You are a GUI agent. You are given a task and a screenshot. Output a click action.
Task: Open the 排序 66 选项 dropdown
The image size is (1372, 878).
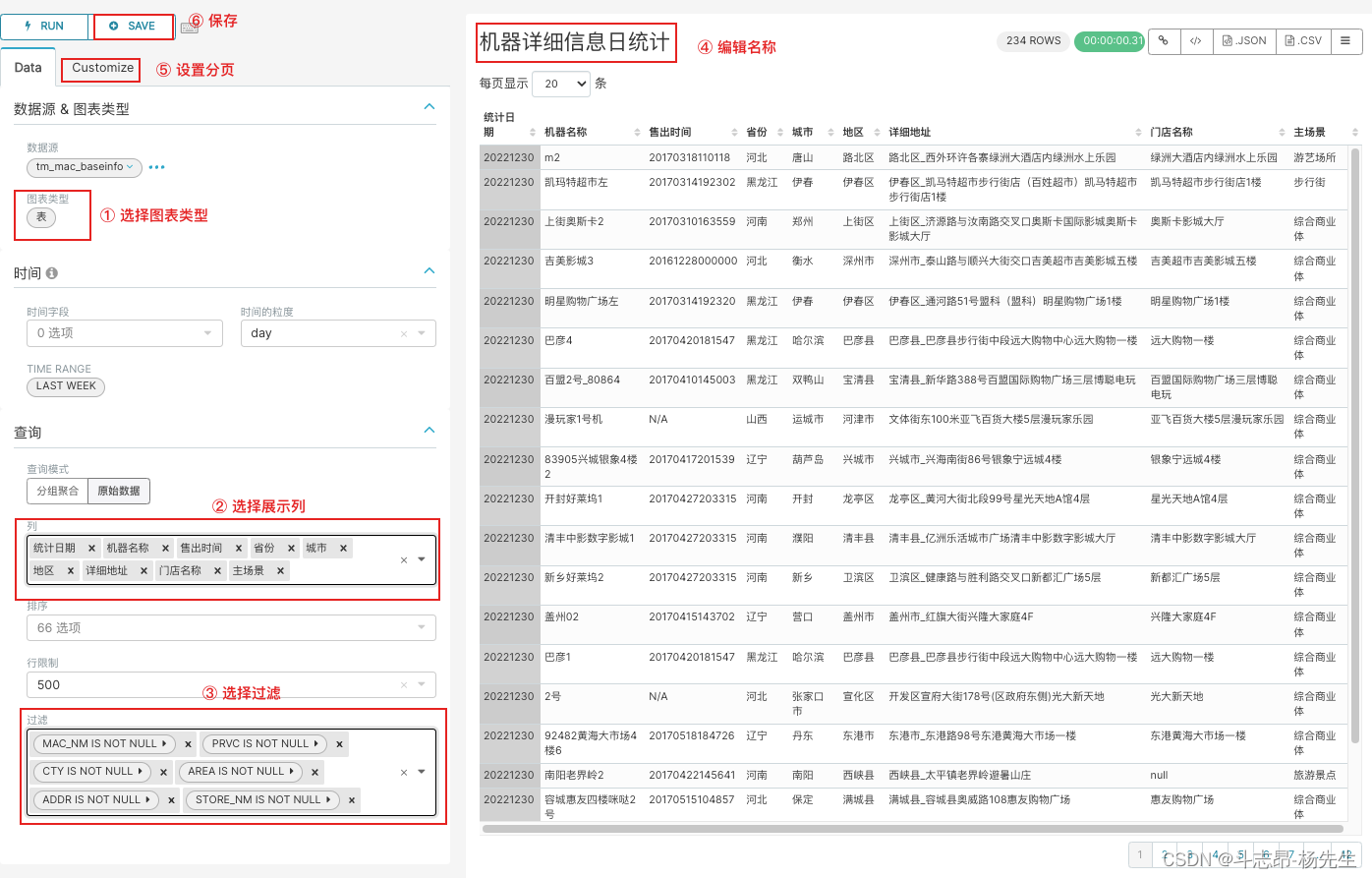231,627
